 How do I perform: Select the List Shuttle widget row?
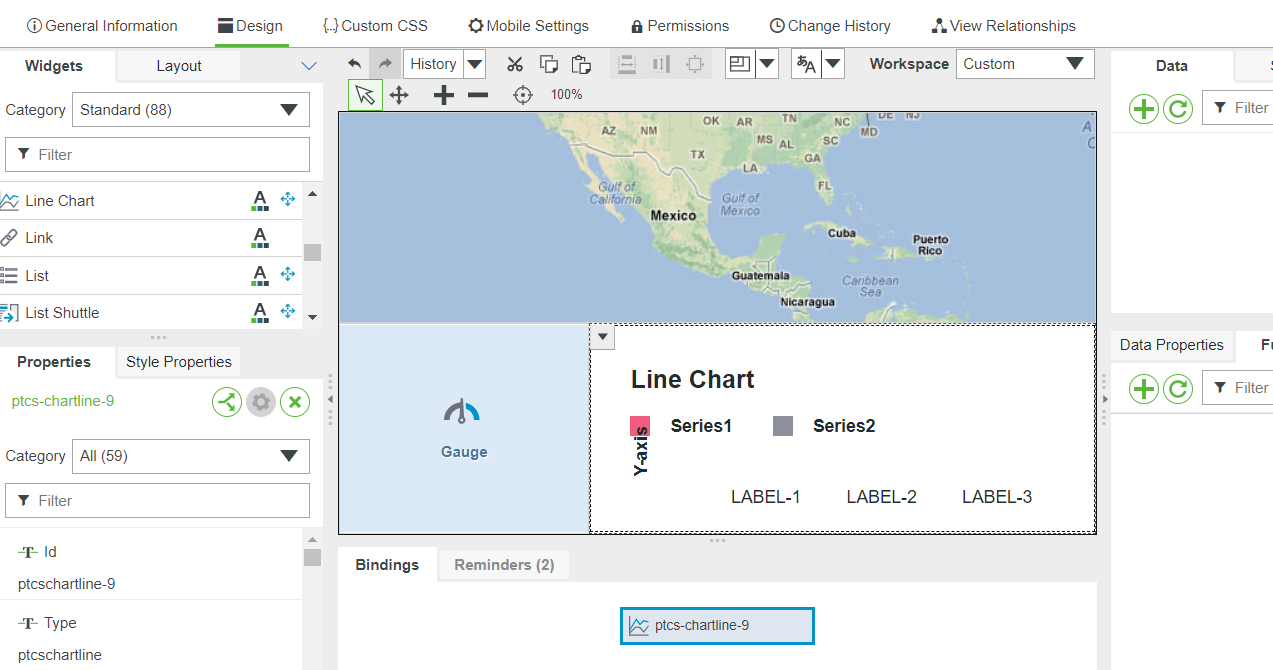pyautogui.click(x=151, y=313)
